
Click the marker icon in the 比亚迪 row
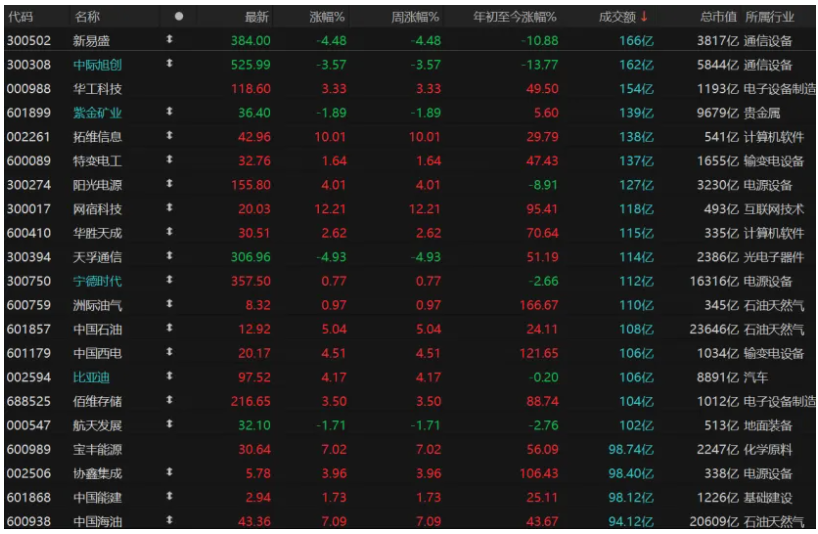click(169, 376)
